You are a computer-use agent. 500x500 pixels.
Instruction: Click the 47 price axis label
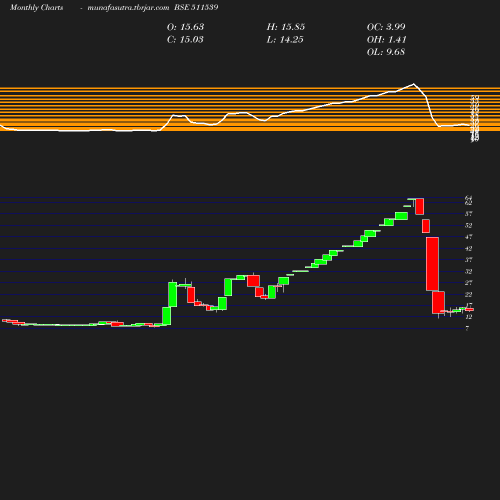coord(469,237)
